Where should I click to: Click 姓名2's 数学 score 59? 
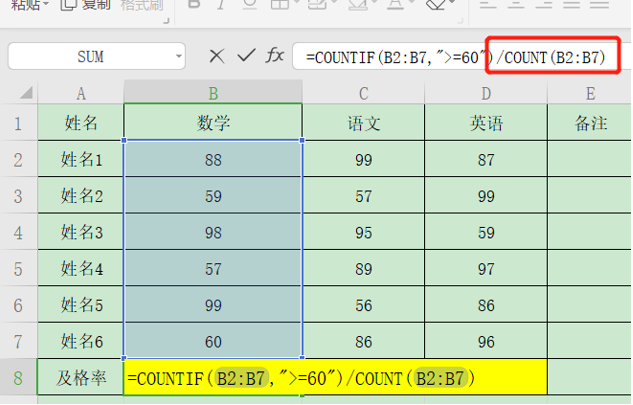tap(213, 195)
